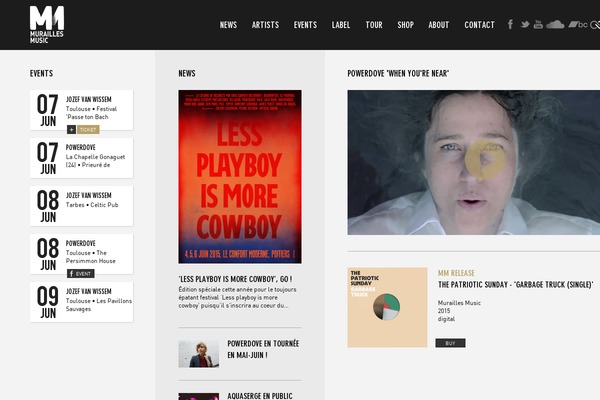Open the 08 Jun Jozef van Wissem Tarbes event
The height and width of the screenshot is (400, 600).
pos(82,206)
